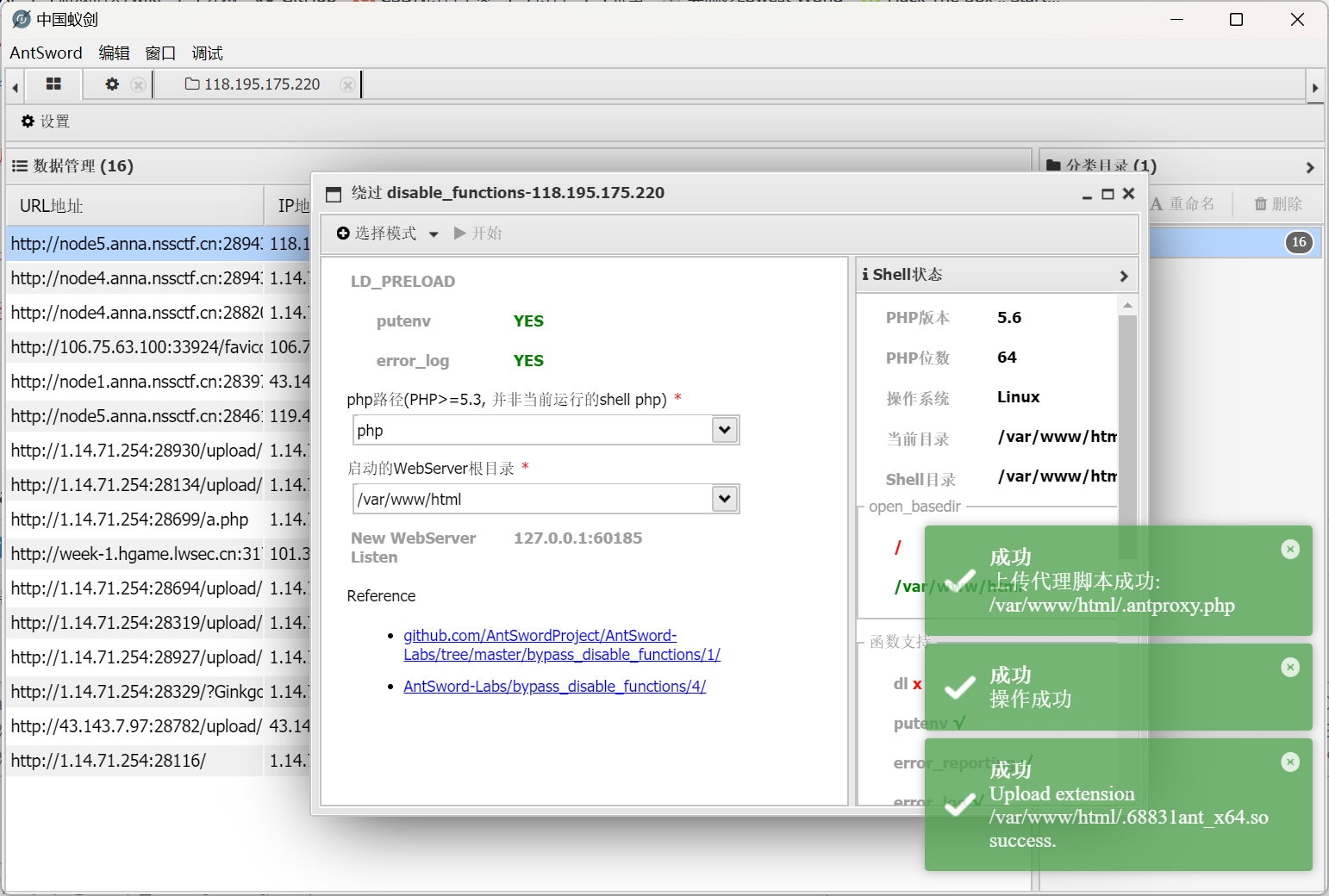
Task: Select row http://1.14.71.254:28116/
Action: coord(159,761)
